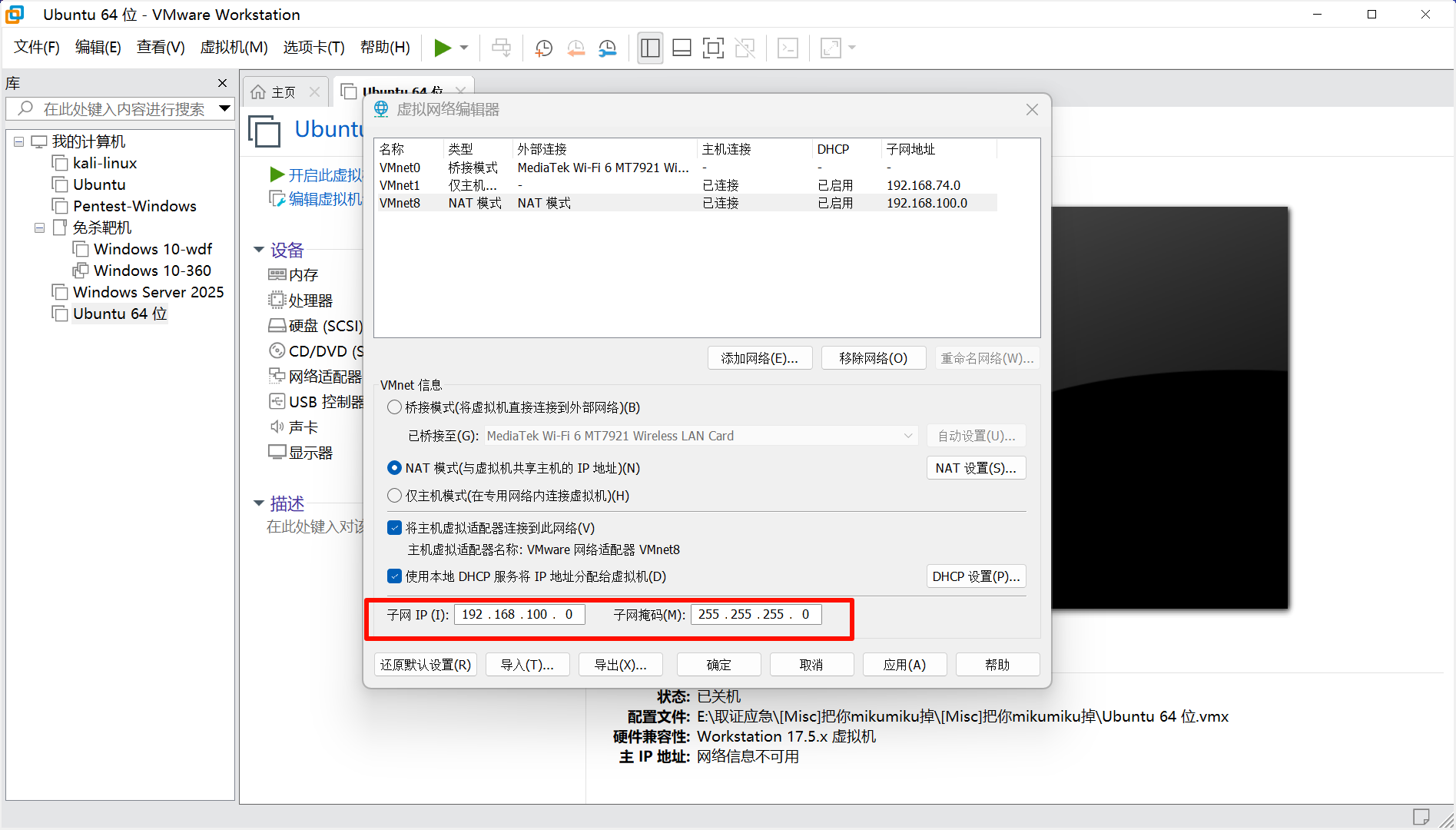This screenshot has width=1456, height=830.
Task: Toggle the library sidebar view icon
Action: tap(650, 48)
